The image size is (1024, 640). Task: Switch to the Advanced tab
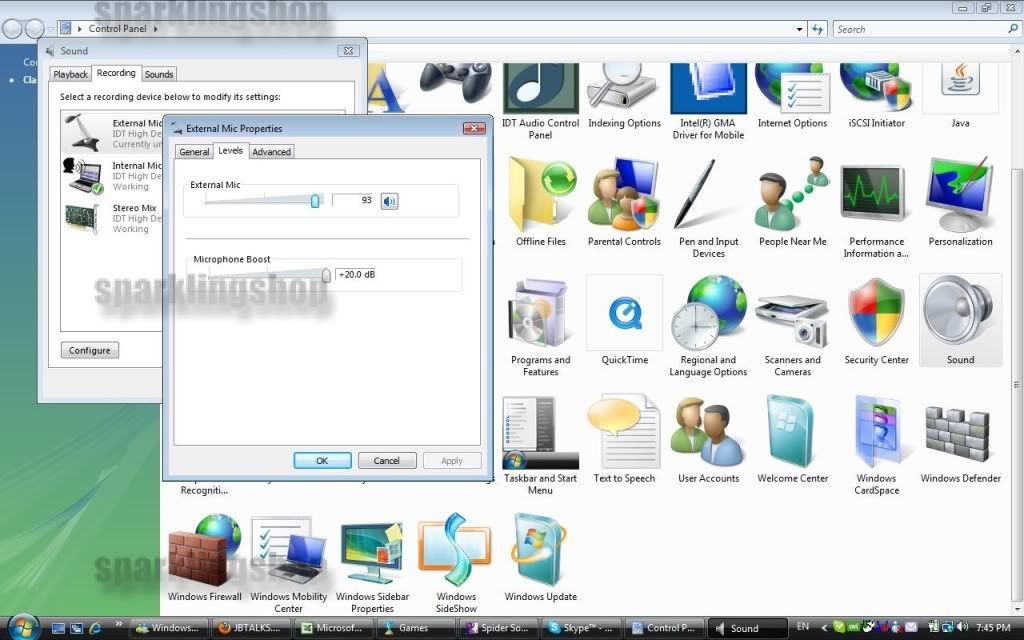coord(271,152)
